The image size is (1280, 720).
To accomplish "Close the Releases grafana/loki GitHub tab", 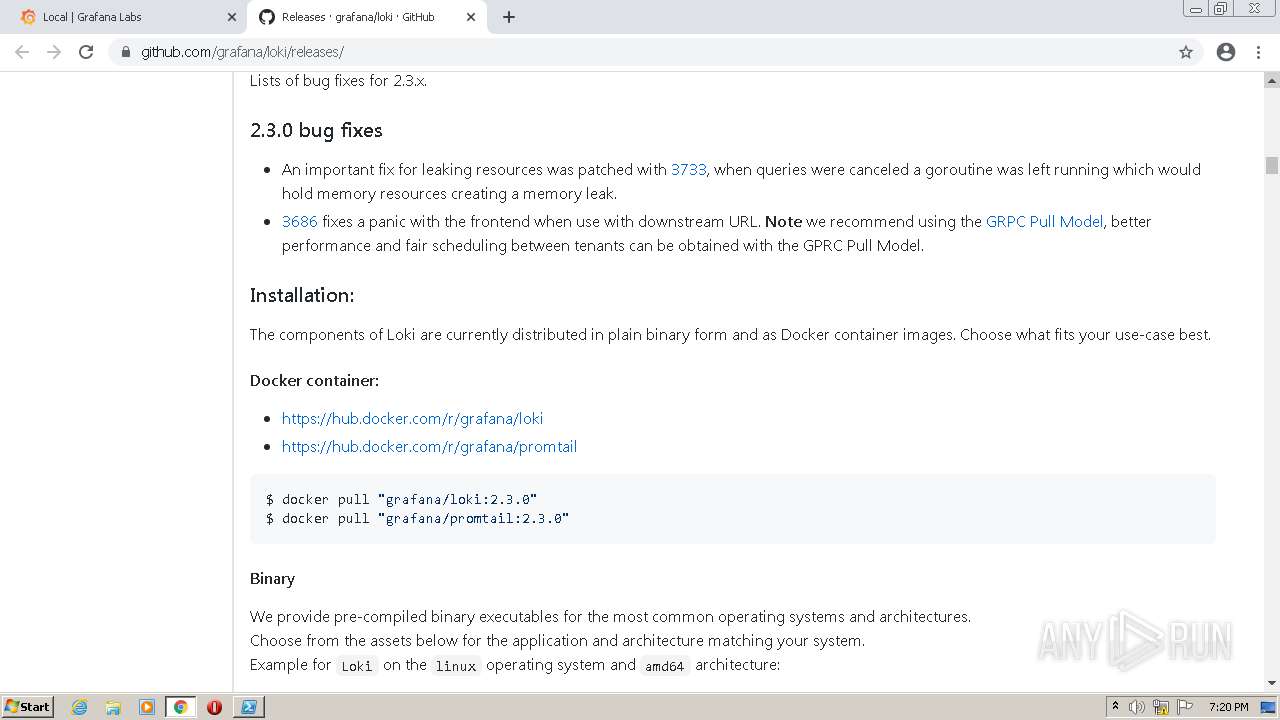I will pos(470,17).
